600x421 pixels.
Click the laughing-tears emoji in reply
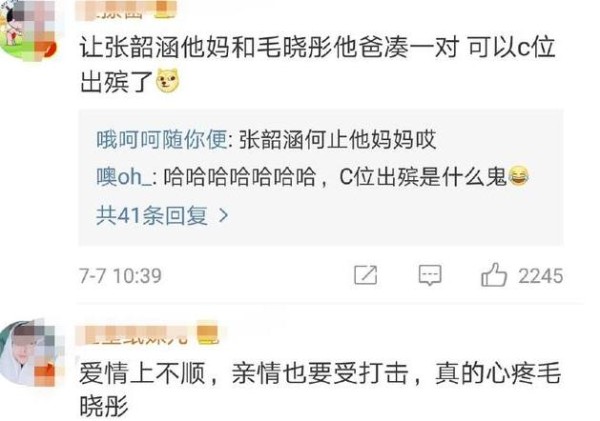pos(518,176)
